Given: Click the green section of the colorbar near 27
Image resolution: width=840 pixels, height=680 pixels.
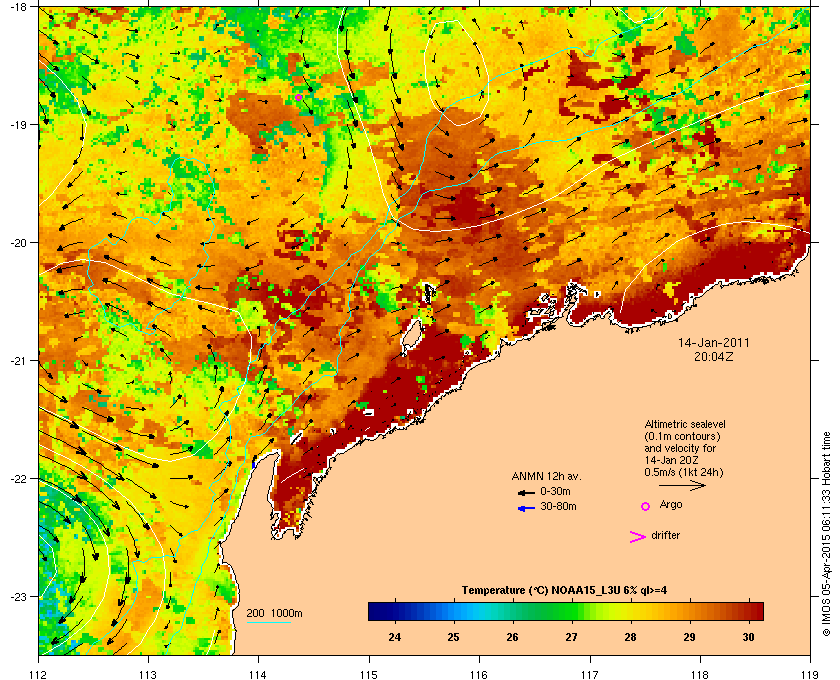Looking at the screenshot, I should point(572,611).
